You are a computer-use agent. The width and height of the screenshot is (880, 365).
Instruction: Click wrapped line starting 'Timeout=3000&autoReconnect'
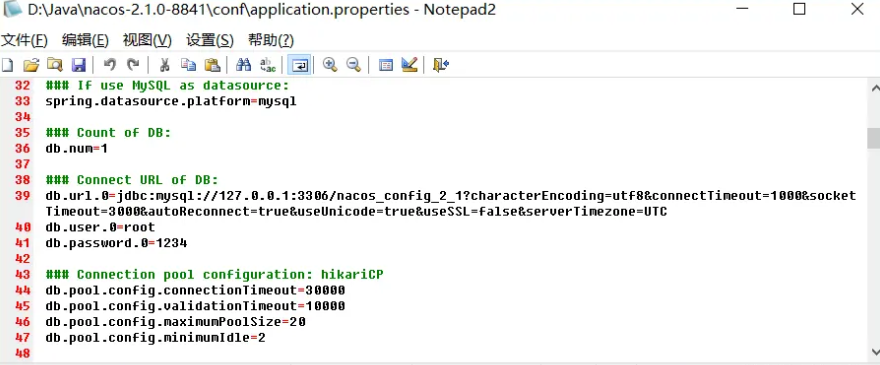pos(356,212)
